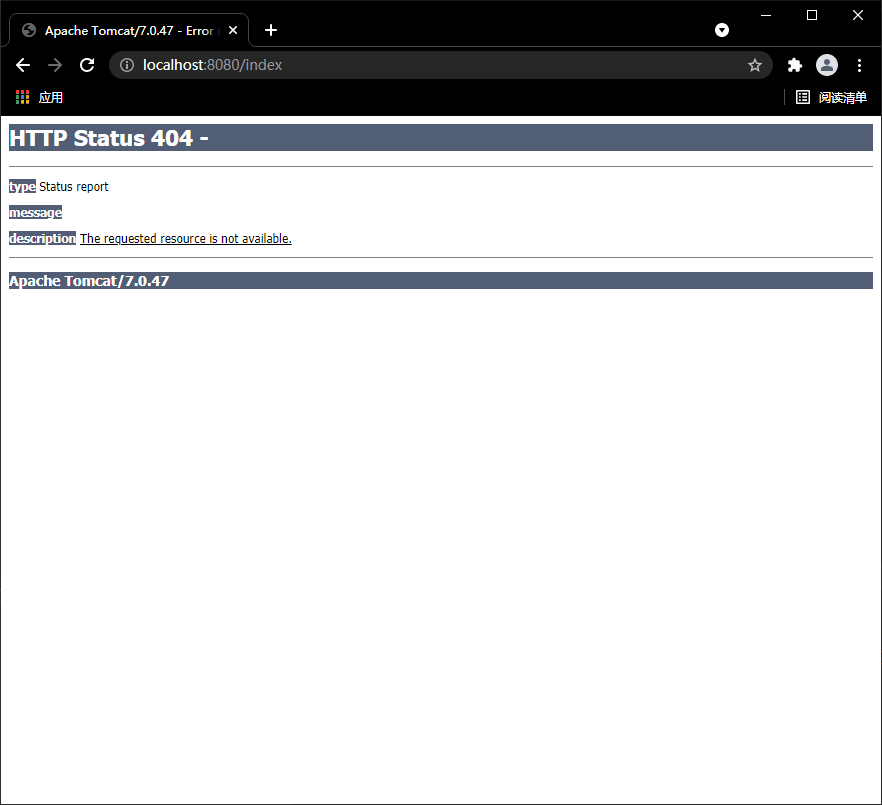Focus the address bar showing localhost:8080/index
Screen dimensions: 882x805
coord(442,65)
